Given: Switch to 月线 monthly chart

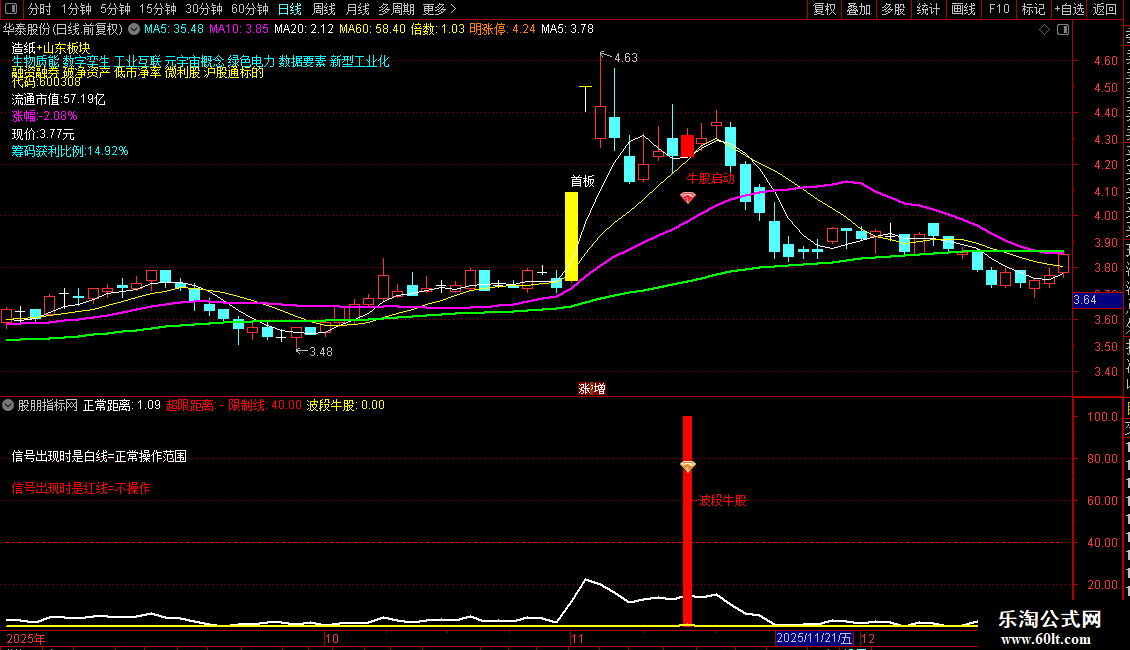Looking at the screenshot, I should tap(357, 9).
